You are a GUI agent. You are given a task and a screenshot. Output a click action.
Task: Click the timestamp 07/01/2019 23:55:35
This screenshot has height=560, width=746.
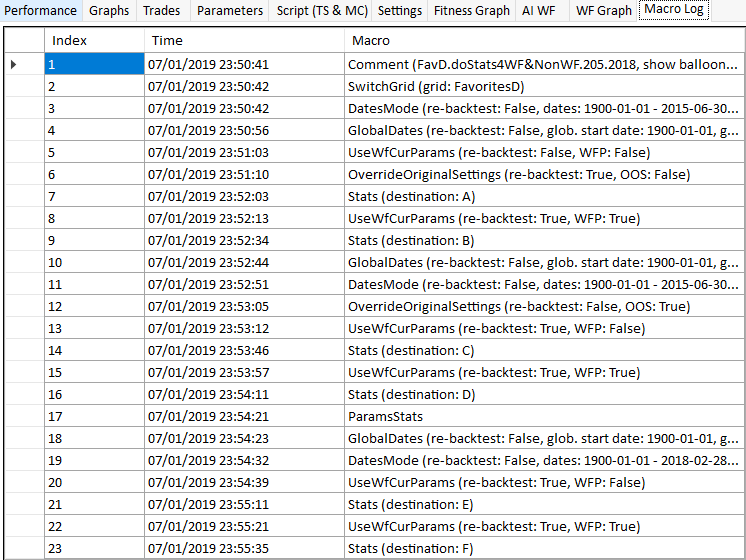(208, 548)
